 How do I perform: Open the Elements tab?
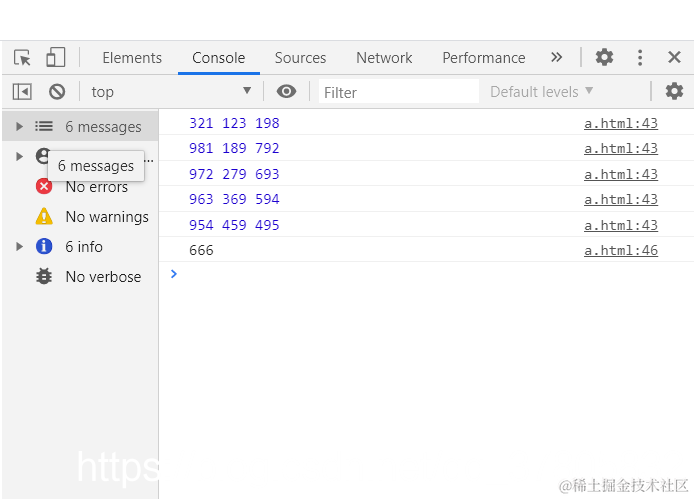132,58
